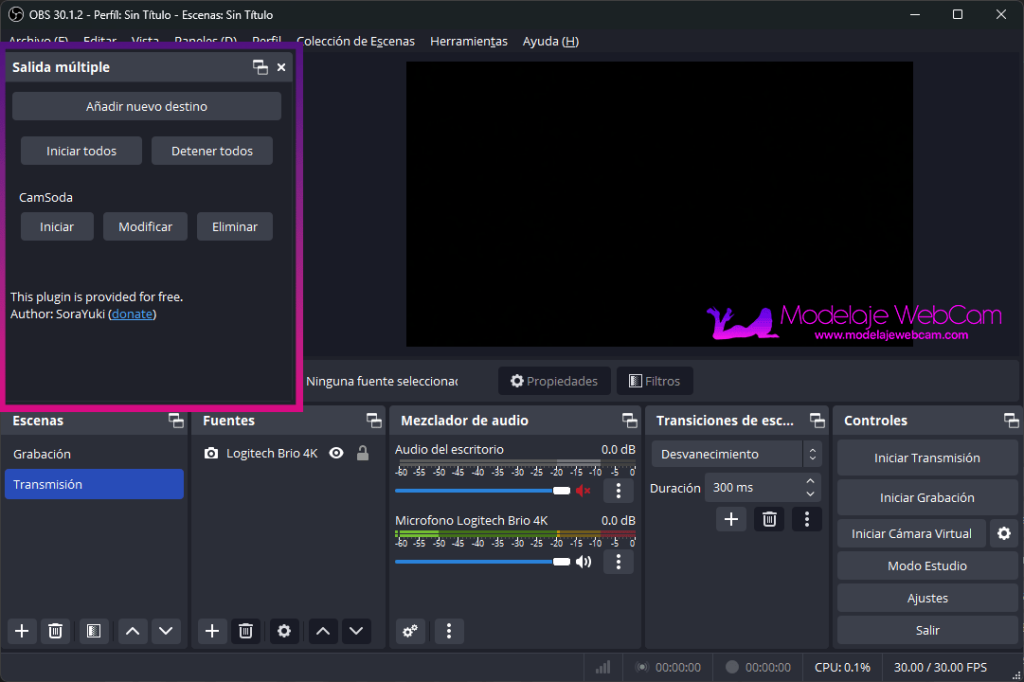
Task: Toggle lock on Logitech Brio 4K source
Action: [363, 453]
